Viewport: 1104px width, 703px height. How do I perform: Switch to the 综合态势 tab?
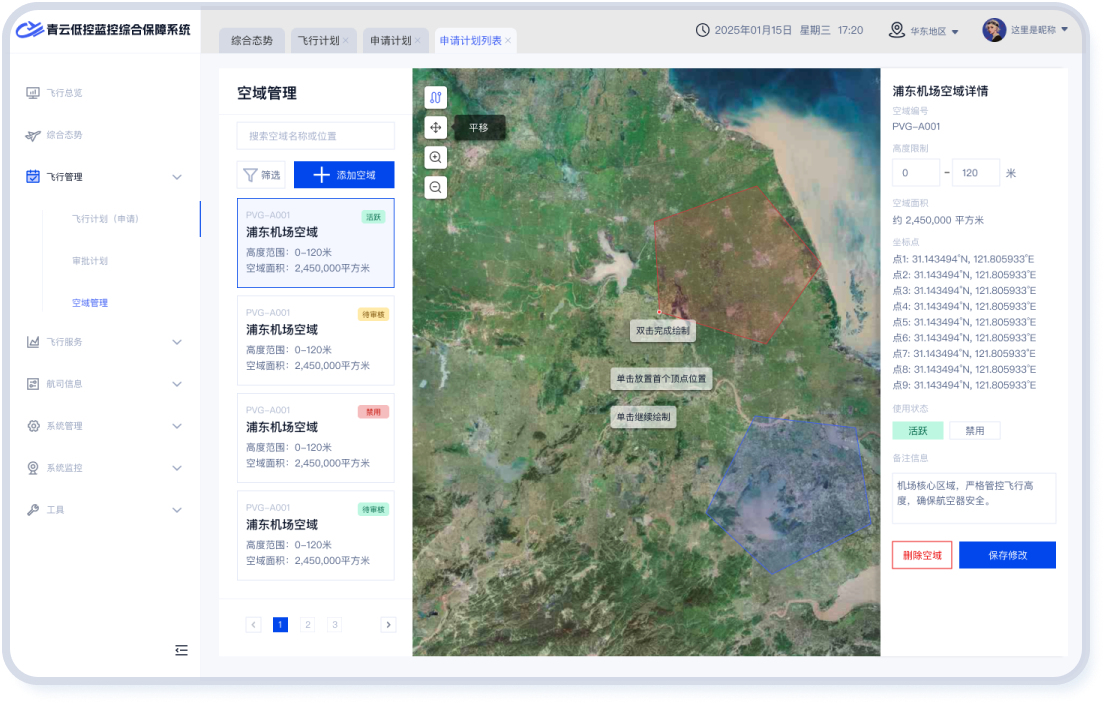tap(251, 41)
